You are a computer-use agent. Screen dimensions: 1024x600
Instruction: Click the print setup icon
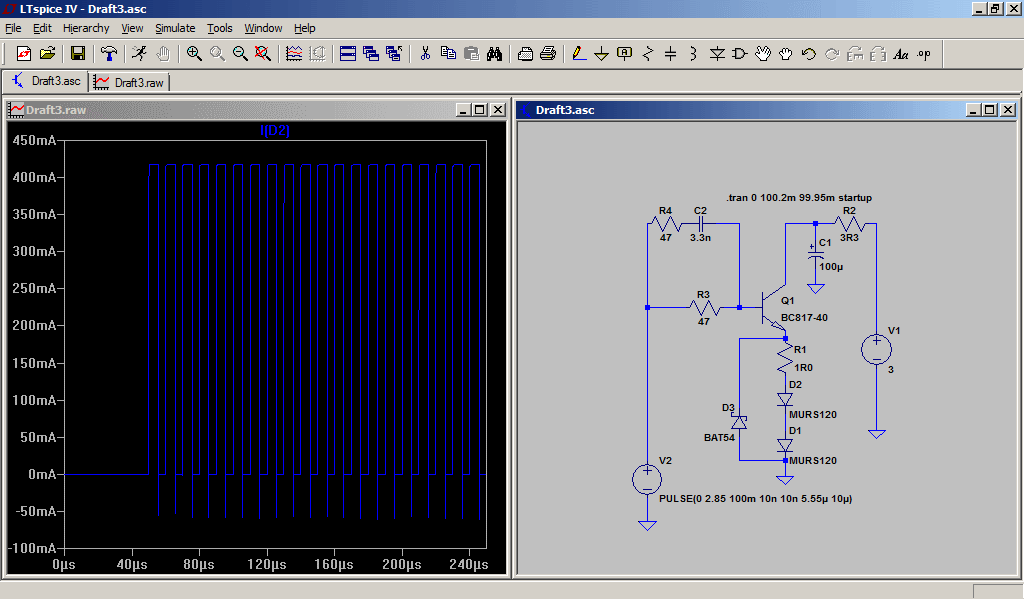tap(525, 54)
